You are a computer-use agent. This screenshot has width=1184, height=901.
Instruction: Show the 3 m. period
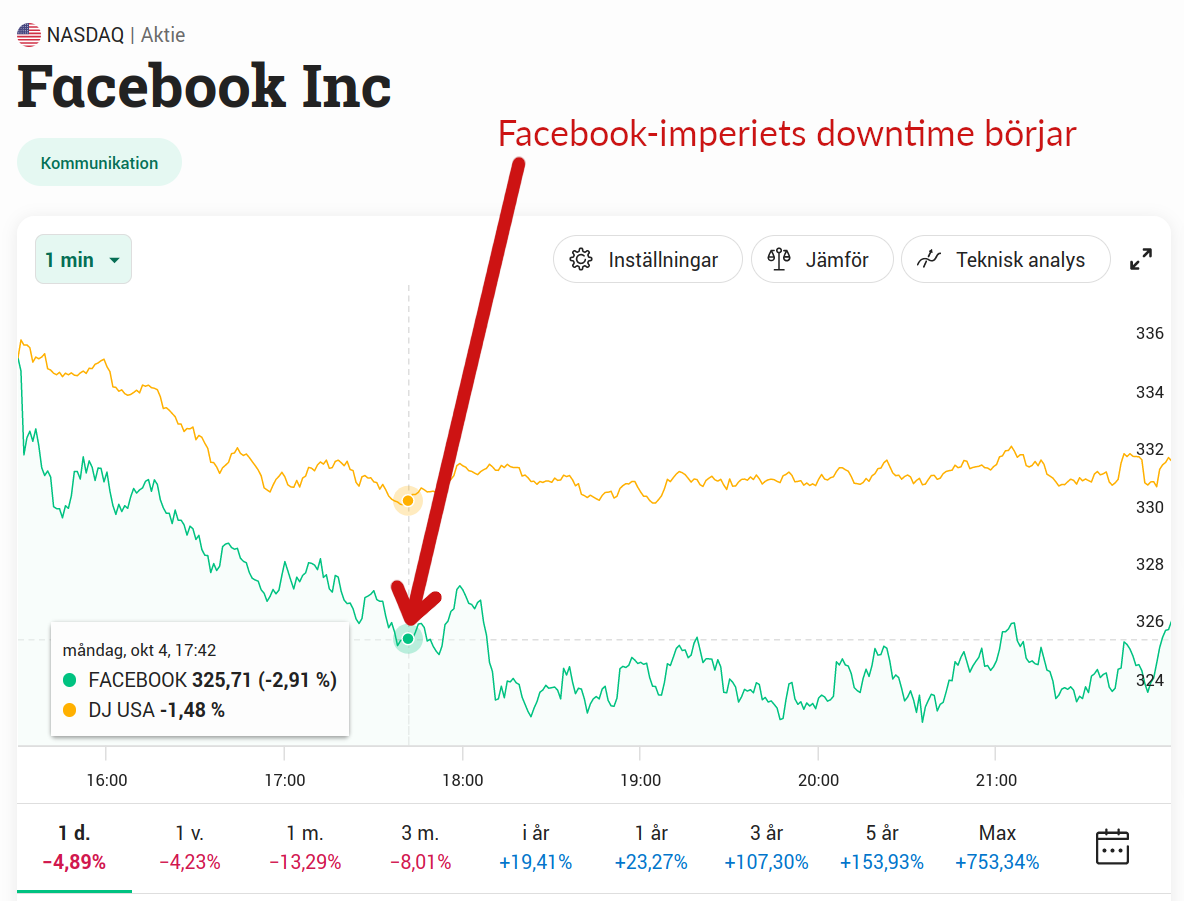tap(420, 846)
